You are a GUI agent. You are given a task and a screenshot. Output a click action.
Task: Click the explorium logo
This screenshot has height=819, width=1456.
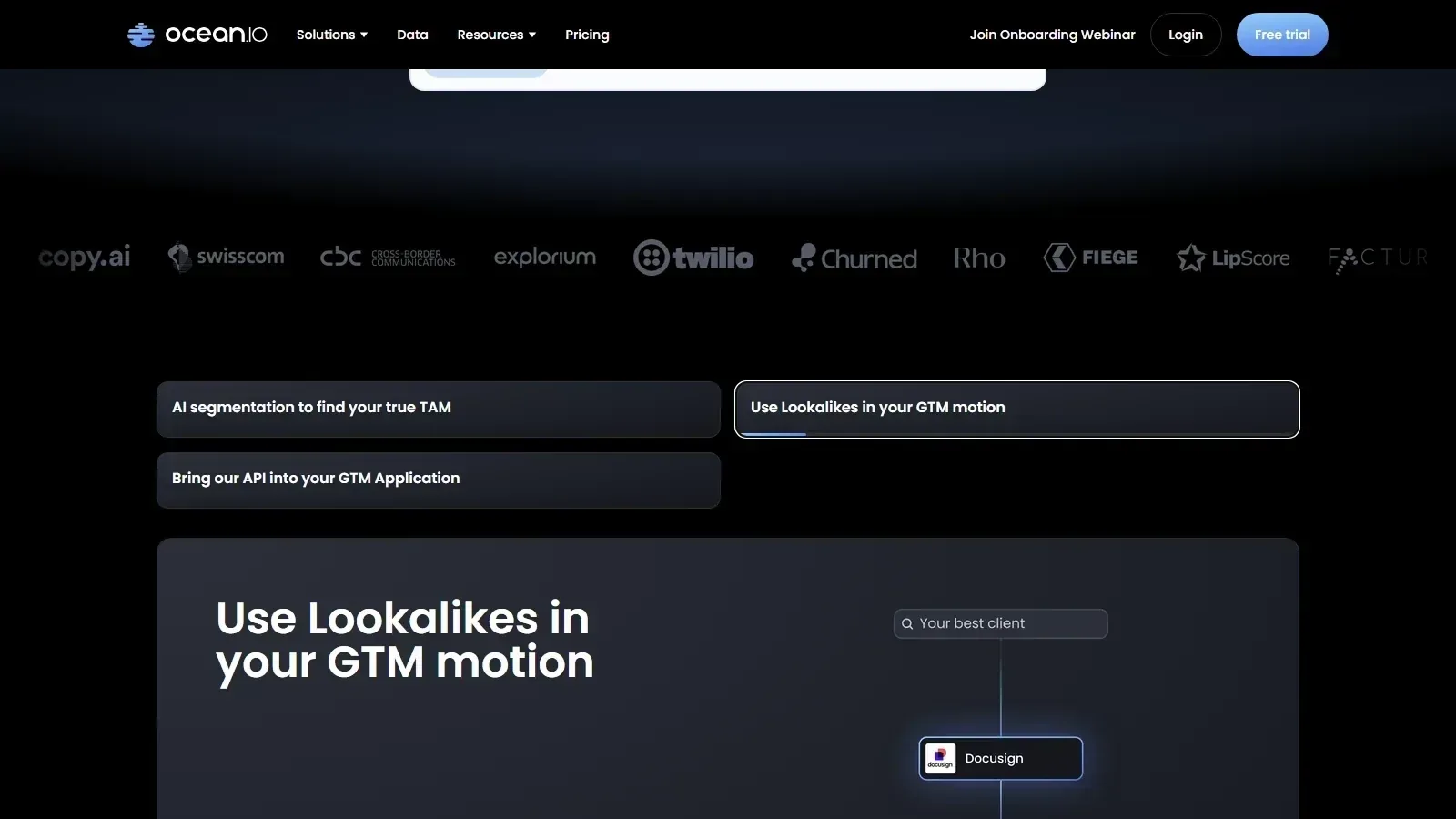[545, 258]
